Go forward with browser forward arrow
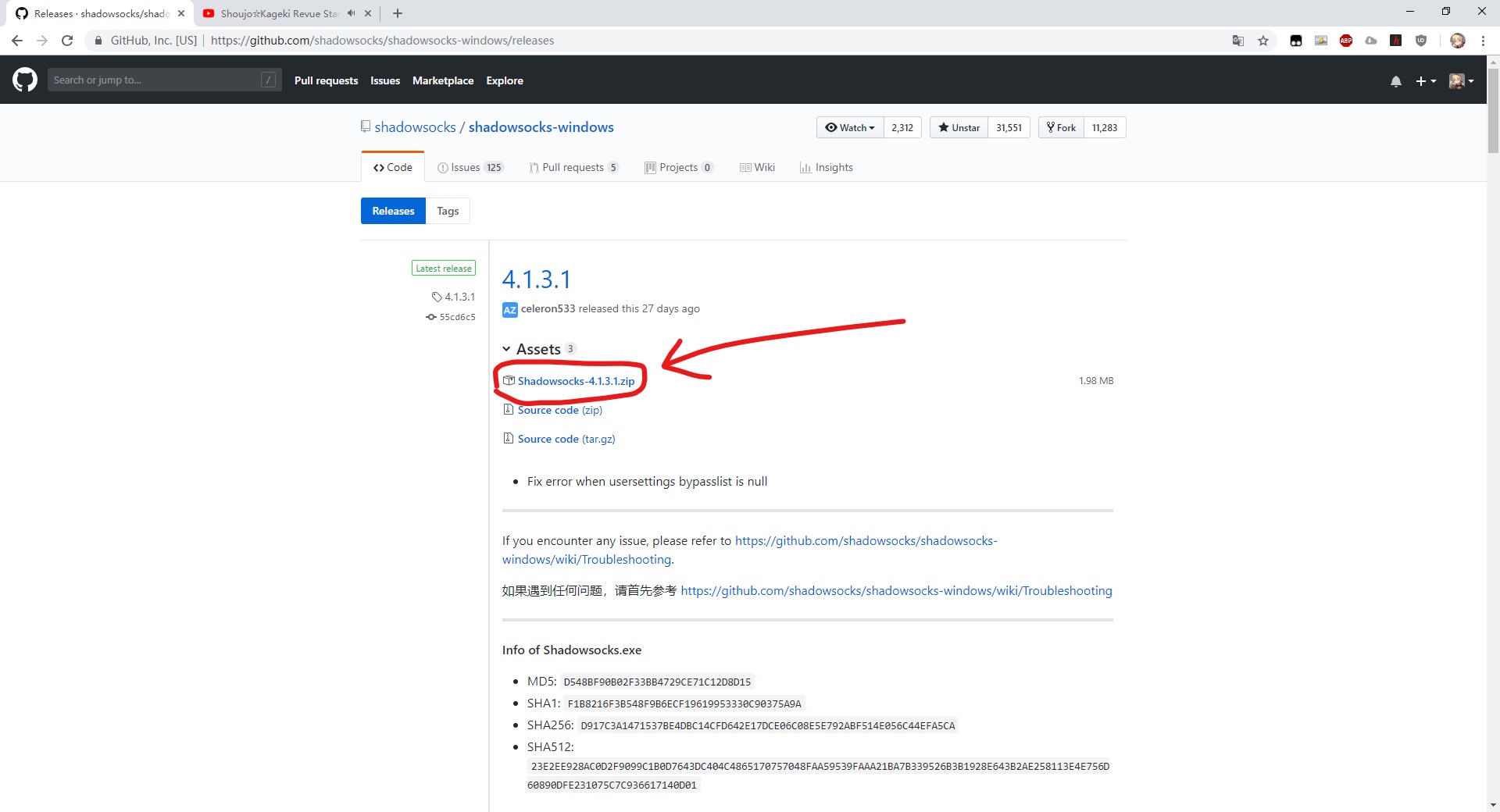1500x812 pixels. tap(42, 41)
